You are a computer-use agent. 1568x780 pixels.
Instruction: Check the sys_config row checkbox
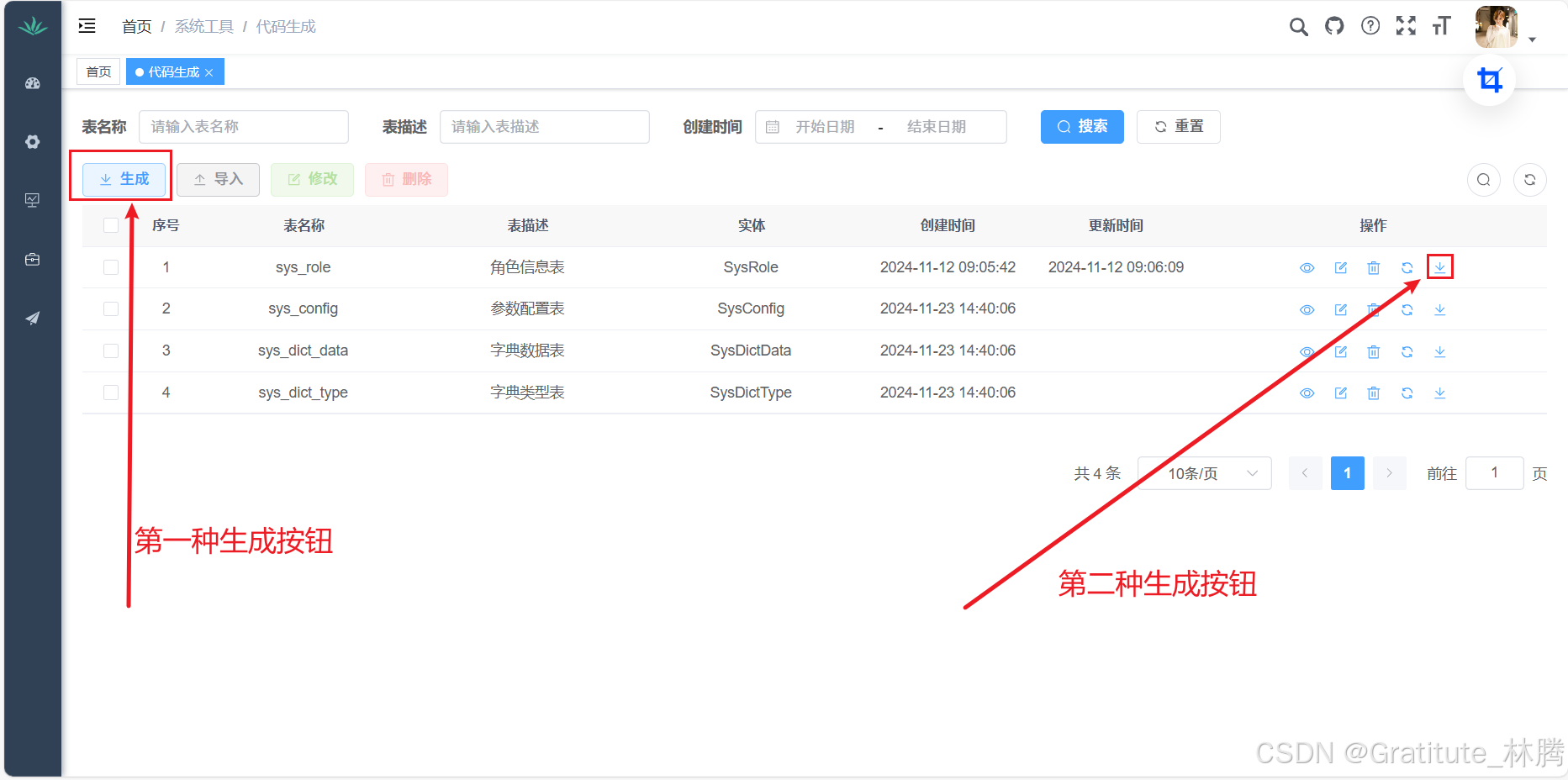(x=111, y=309)
